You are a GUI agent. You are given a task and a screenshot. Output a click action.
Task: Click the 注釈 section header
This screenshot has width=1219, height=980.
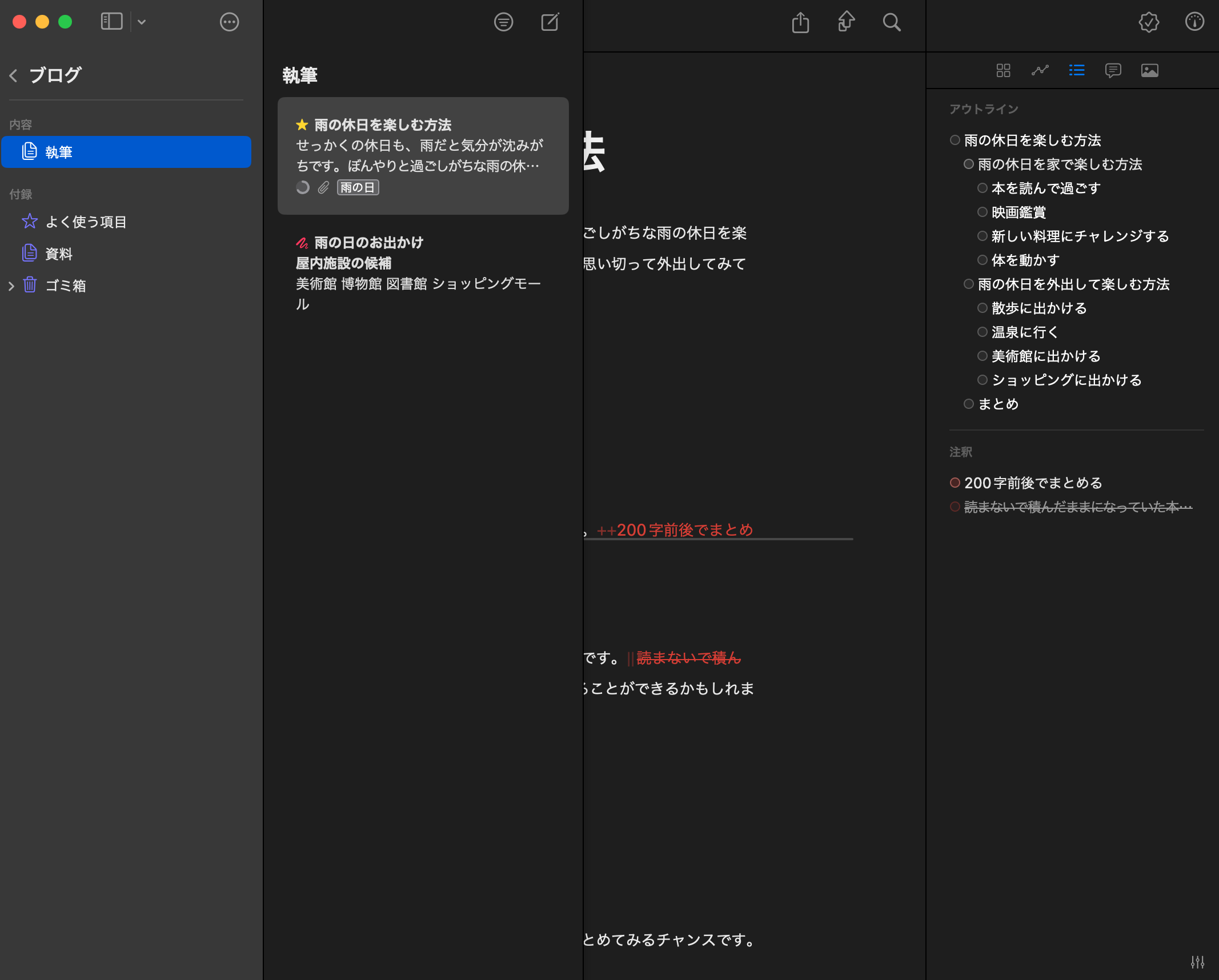(x=961, y=452)
